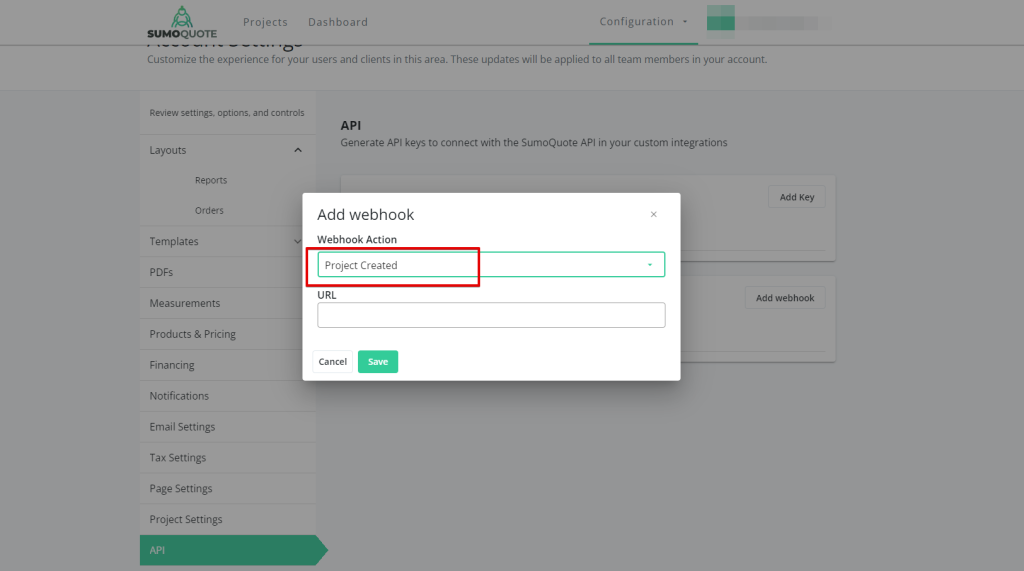Go to Products & Pricing settings
Viewport: 1024px width, 571px height.
[x=193, y=334]
